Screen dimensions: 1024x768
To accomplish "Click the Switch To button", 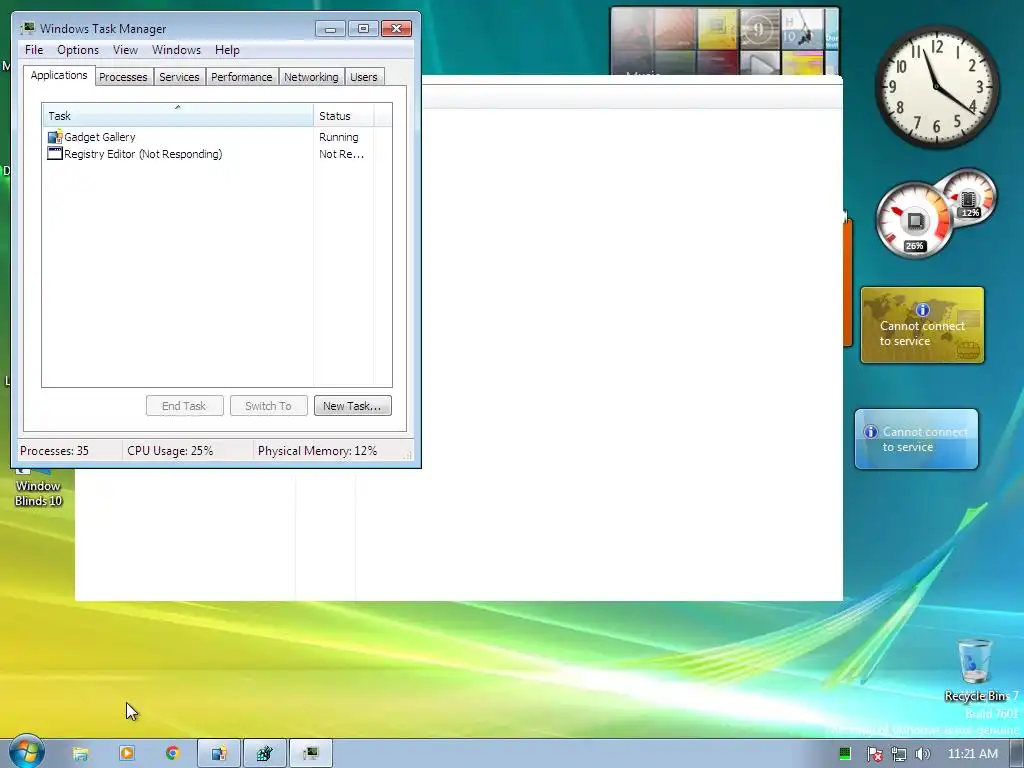I will click(x=268, y=406).
